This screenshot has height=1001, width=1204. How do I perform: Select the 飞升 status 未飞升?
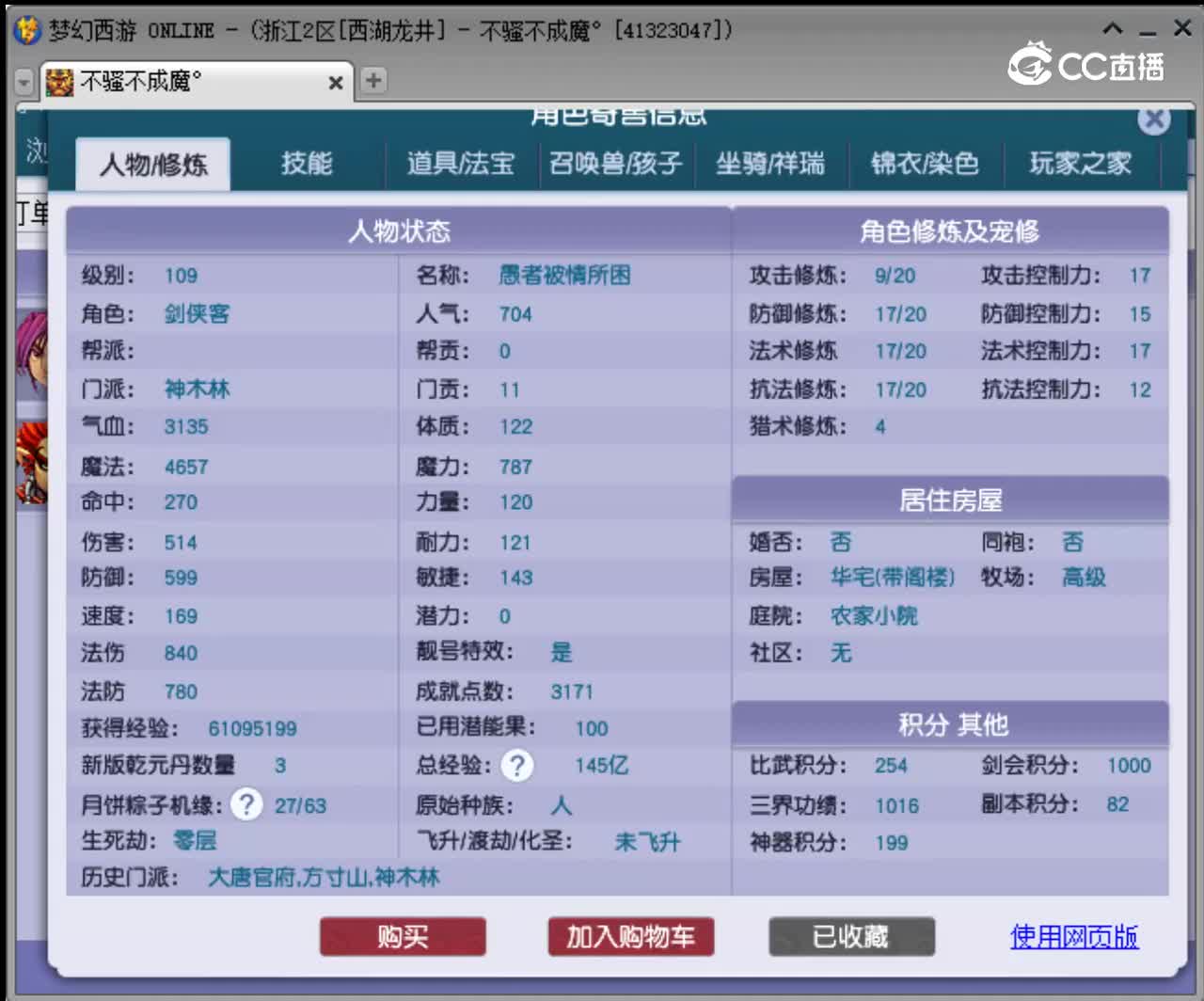point(647,842)
